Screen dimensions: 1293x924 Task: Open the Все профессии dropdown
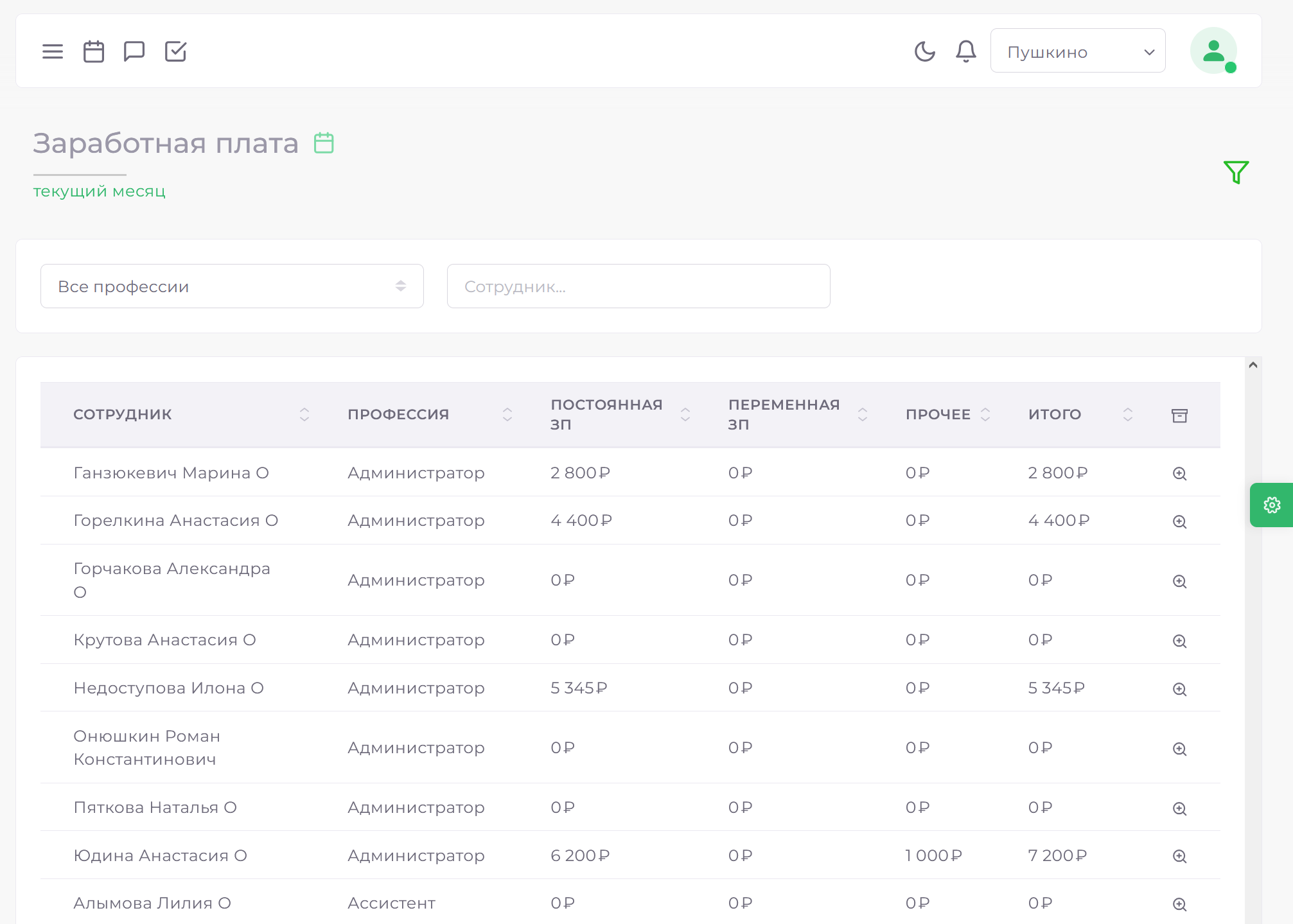tap(232, 286)
